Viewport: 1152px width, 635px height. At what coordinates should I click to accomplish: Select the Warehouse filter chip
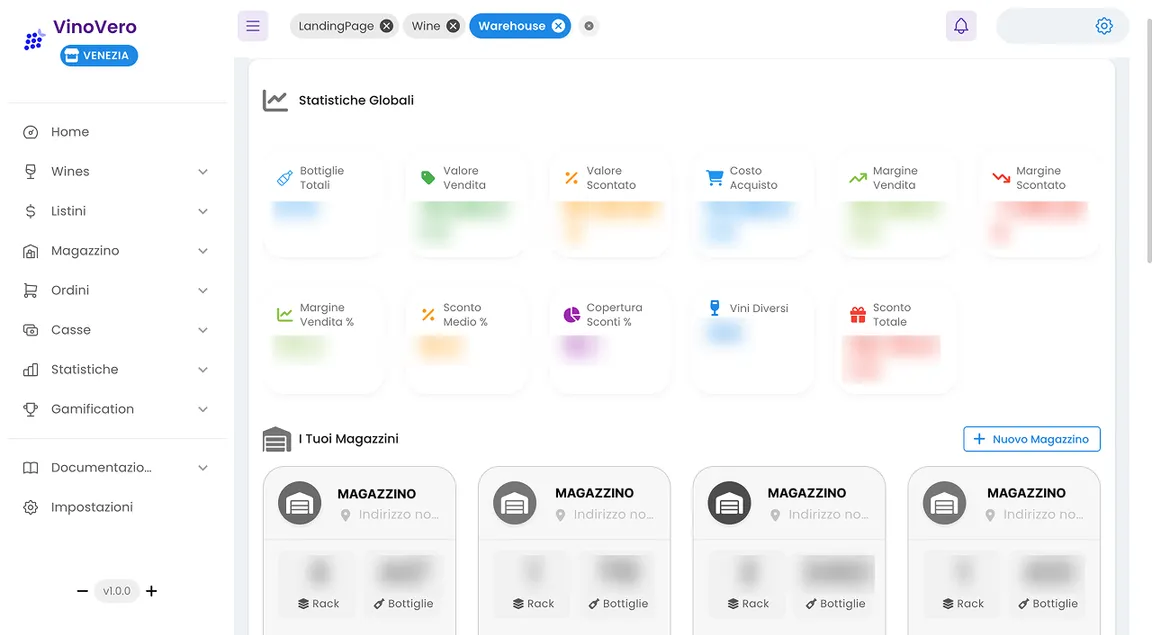click(512, 26)
